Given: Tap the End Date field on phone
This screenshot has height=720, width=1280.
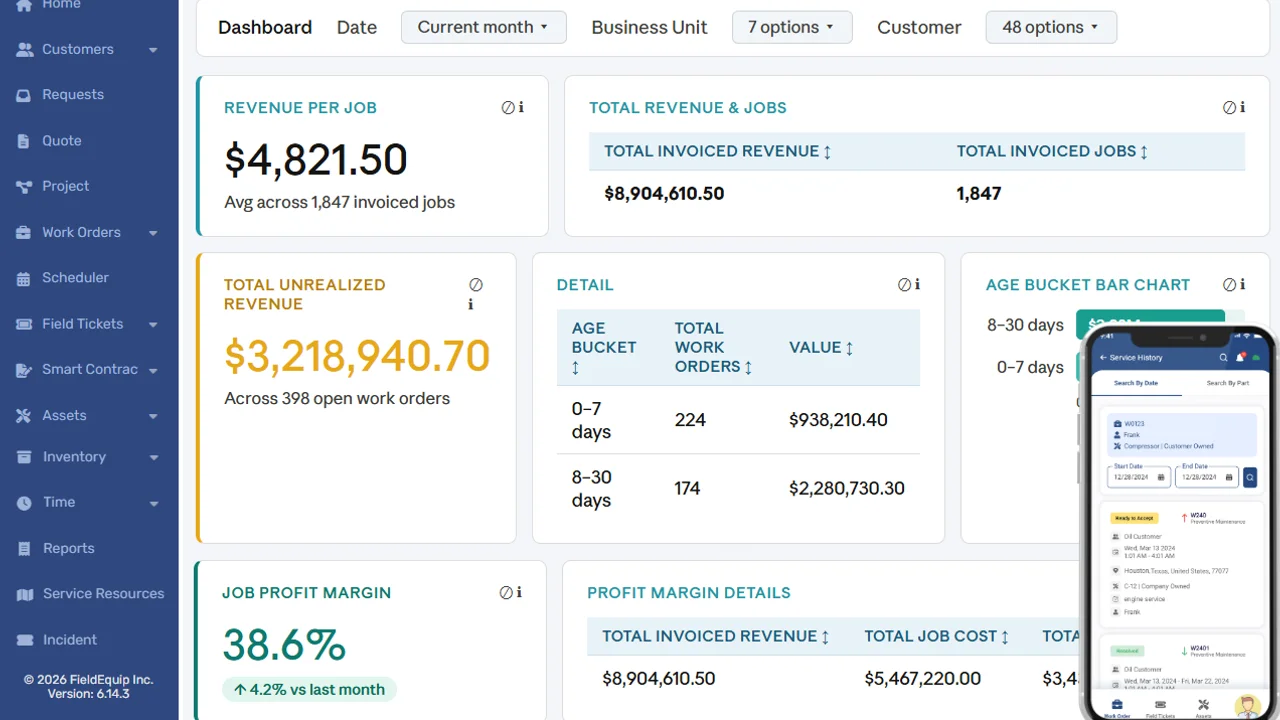Looking at the screenshot, I should (1207, 477).
